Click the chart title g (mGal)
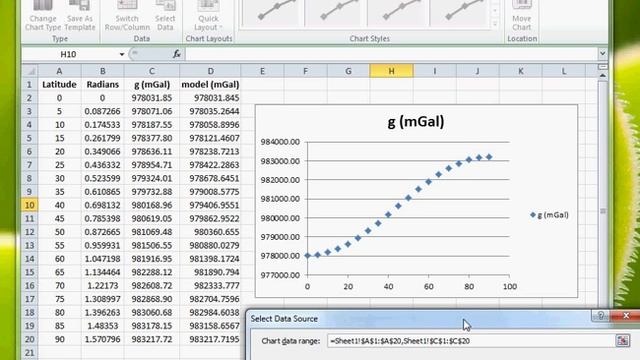The image size is (640, 360). (x=416, y=122)
